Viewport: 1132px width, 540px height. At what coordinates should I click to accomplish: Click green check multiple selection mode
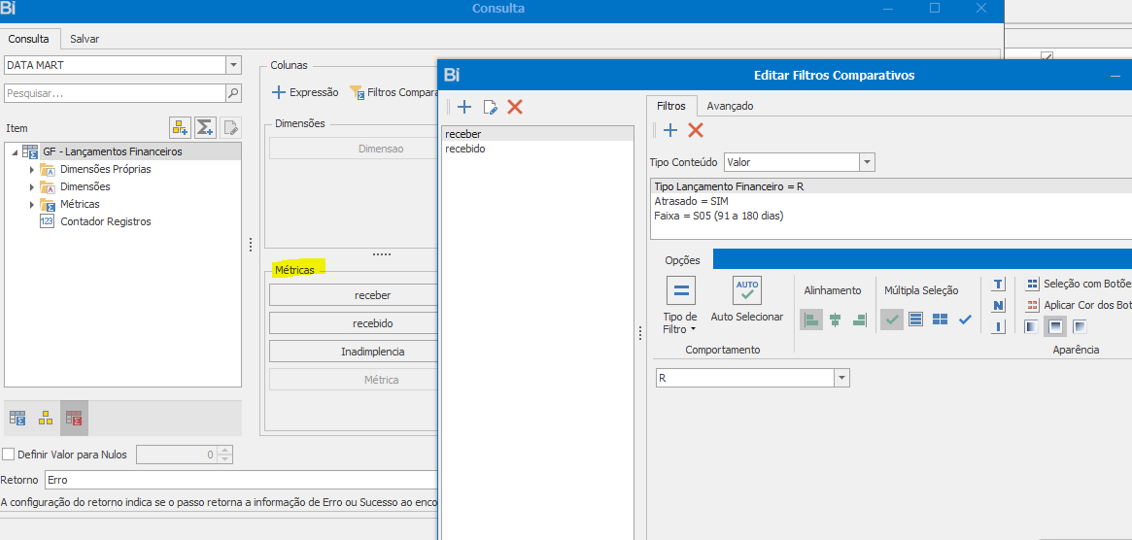pos(892,320)
